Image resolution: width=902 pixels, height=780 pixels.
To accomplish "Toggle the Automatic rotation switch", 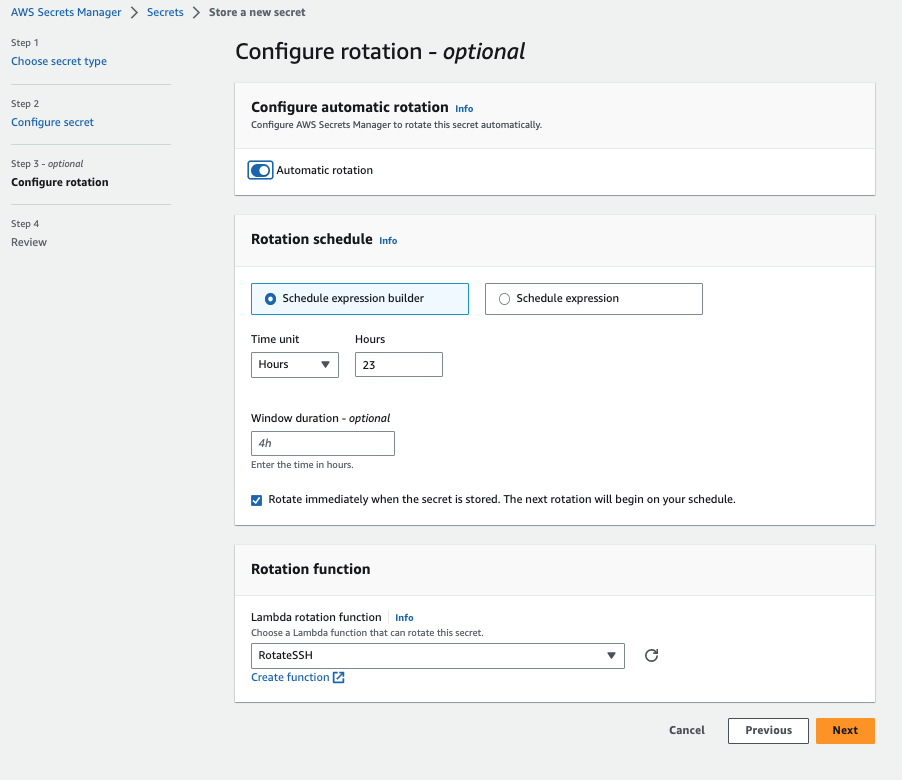I will point(260,171).
